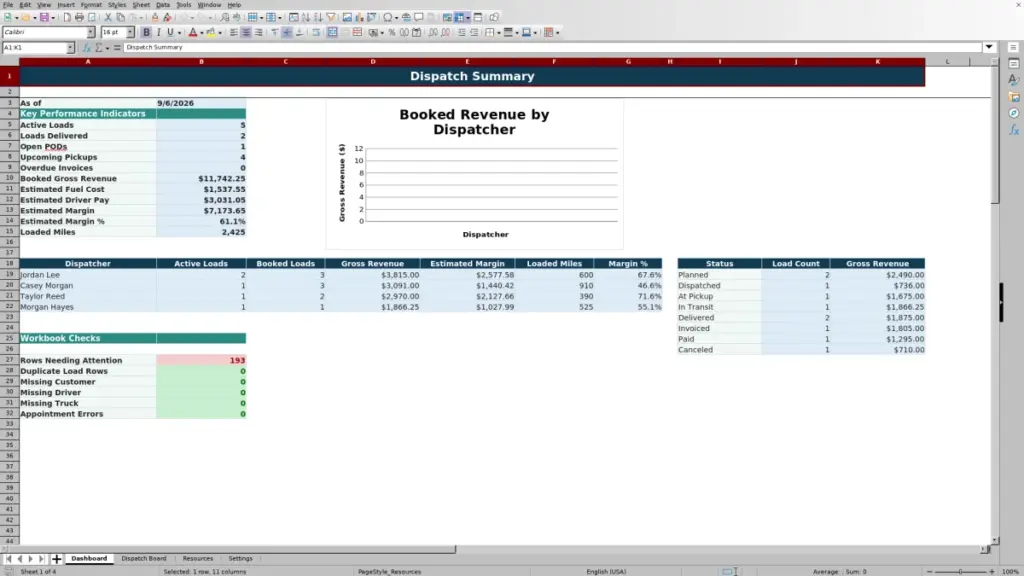This screenshot has width=1024, height=576.
Task: Click the Align Right icon
Action: coord(259,32)
